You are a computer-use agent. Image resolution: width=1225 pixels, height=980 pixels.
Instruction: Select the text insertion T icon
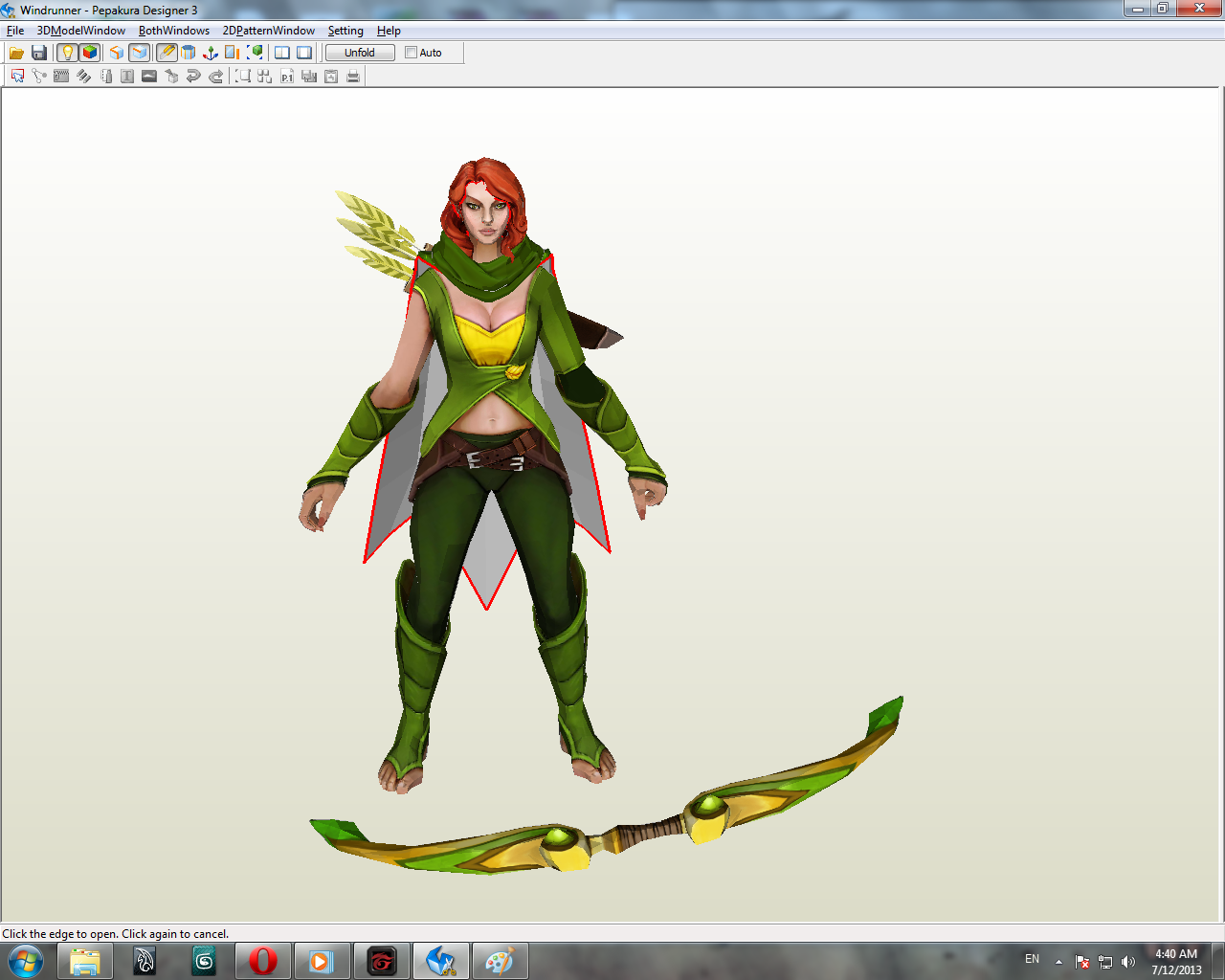127,76
